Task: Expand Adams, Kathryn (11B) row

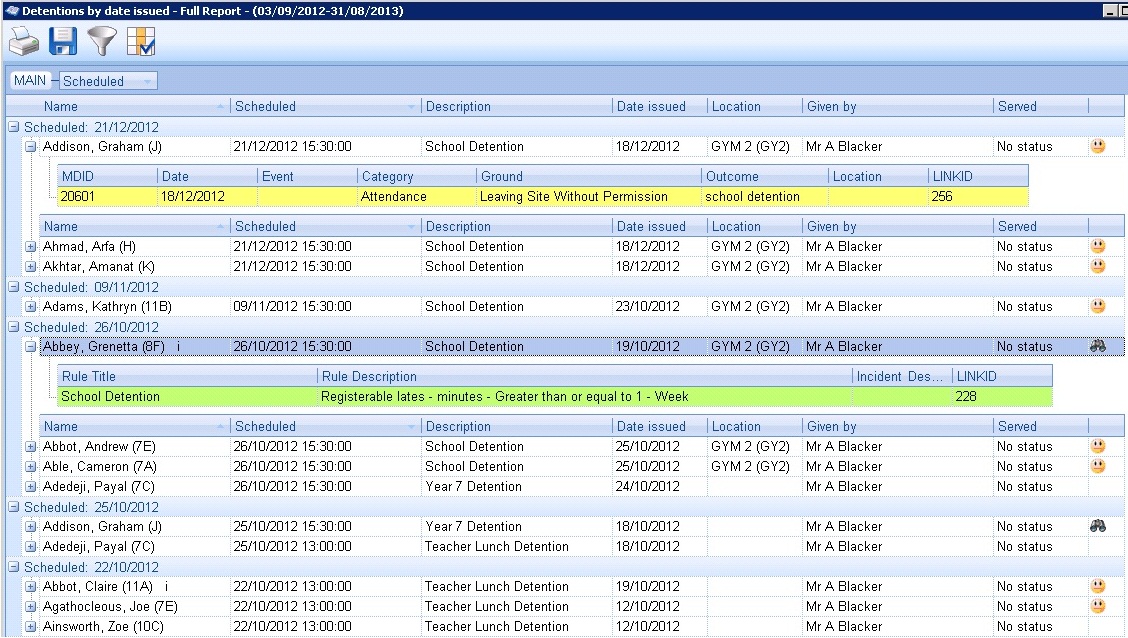Action: point(30,306)
